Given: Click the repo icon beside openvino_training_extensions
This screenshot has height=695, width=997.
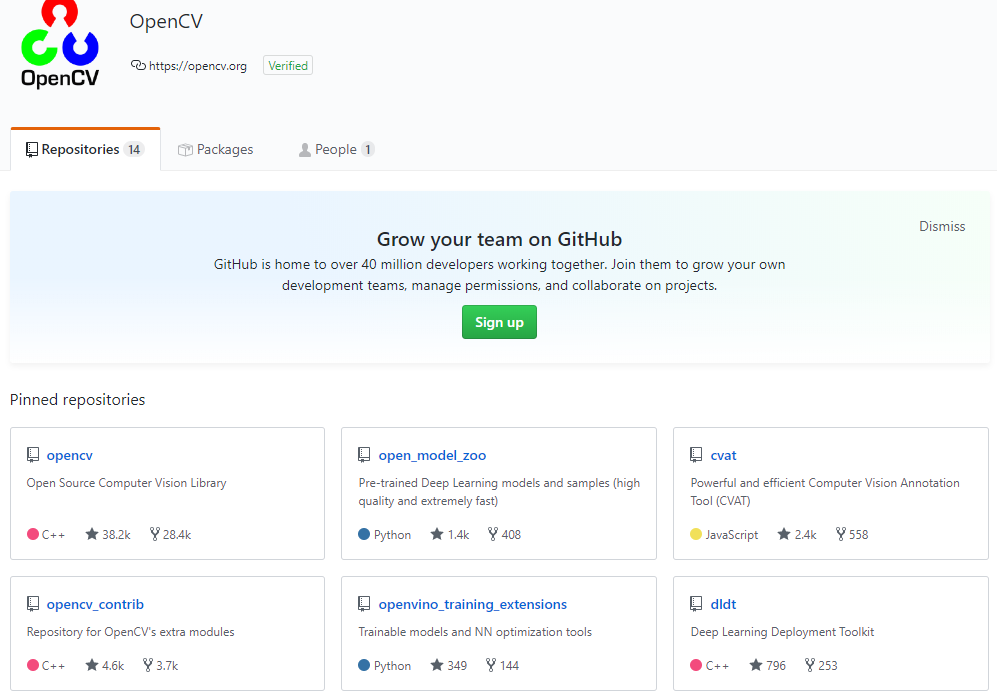Looking at the screenshot, I should tap(364, 603).
